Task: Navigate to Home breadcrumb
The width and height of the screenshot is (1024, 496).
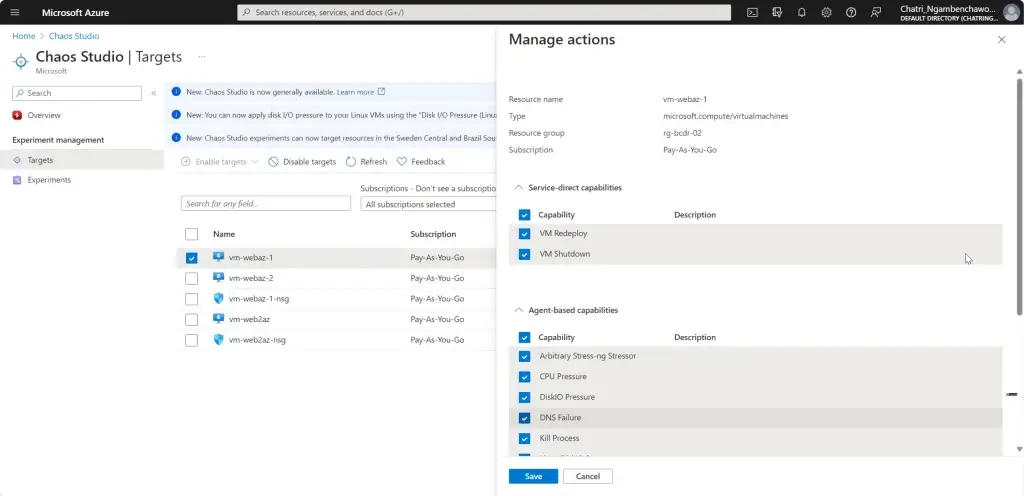Action: [x=24, y=36]
